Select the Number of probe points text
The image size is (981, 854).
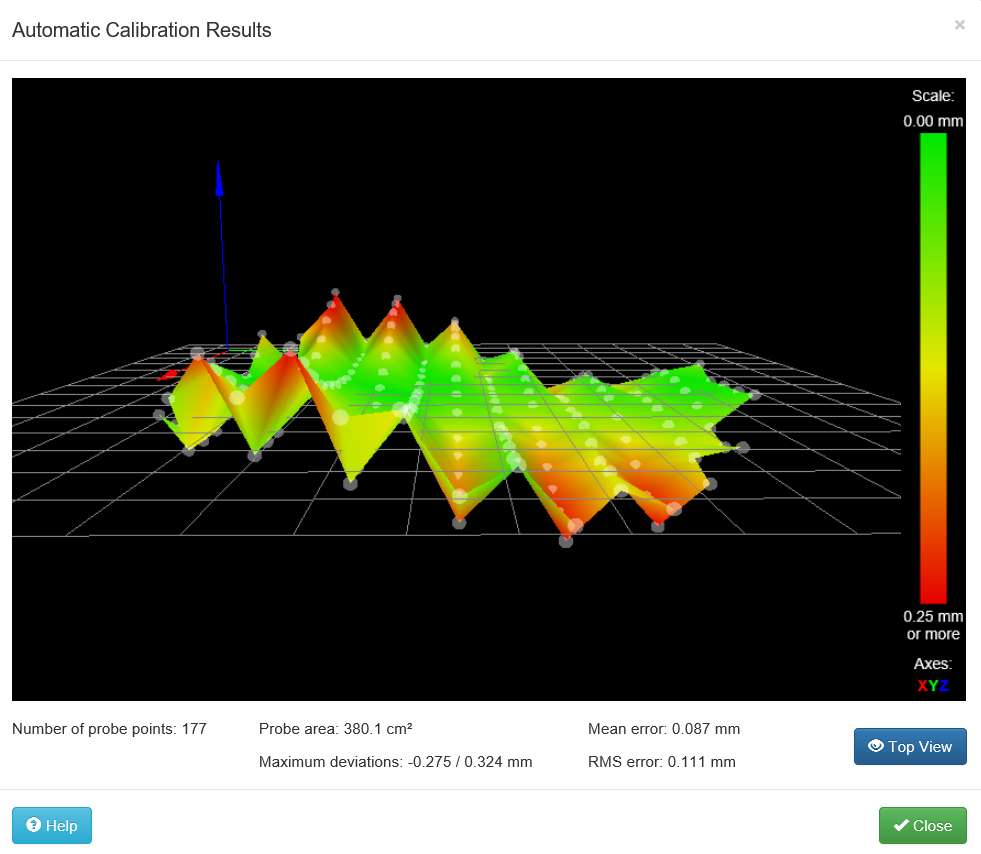coord(109,729)
